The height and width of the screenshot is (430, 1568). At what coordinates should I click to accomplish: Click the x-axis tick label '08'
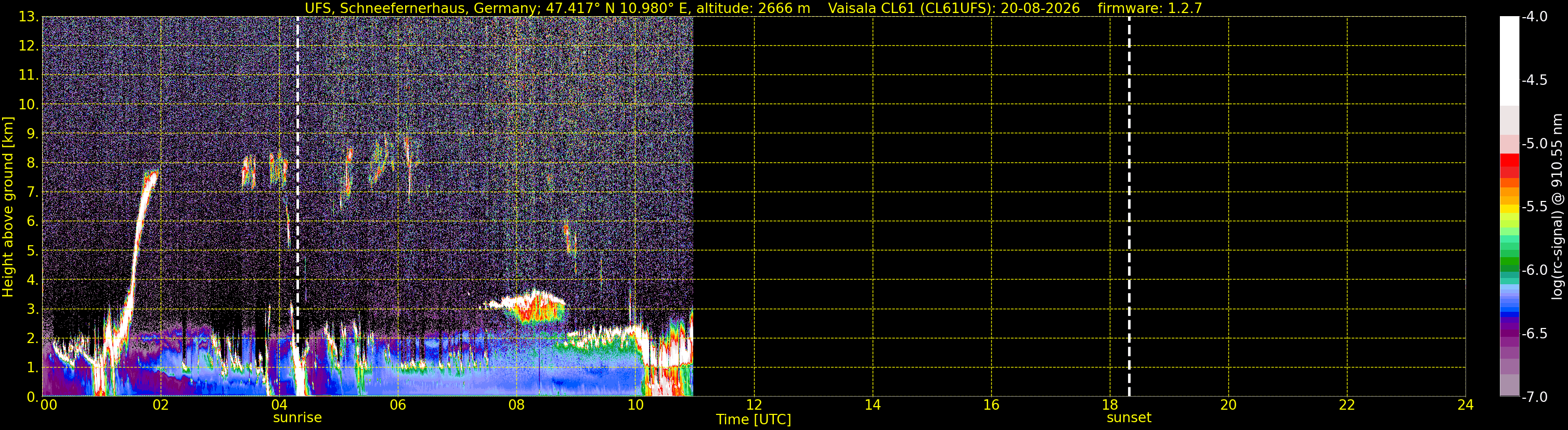click(x=517, y=406)
